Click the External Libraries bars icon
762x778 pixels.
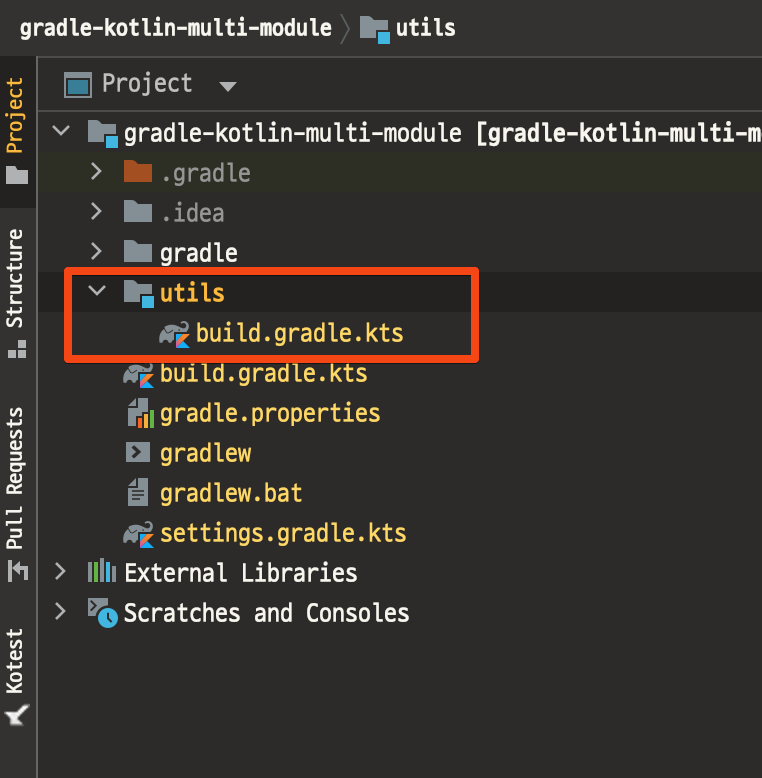[x=102, y=571]
